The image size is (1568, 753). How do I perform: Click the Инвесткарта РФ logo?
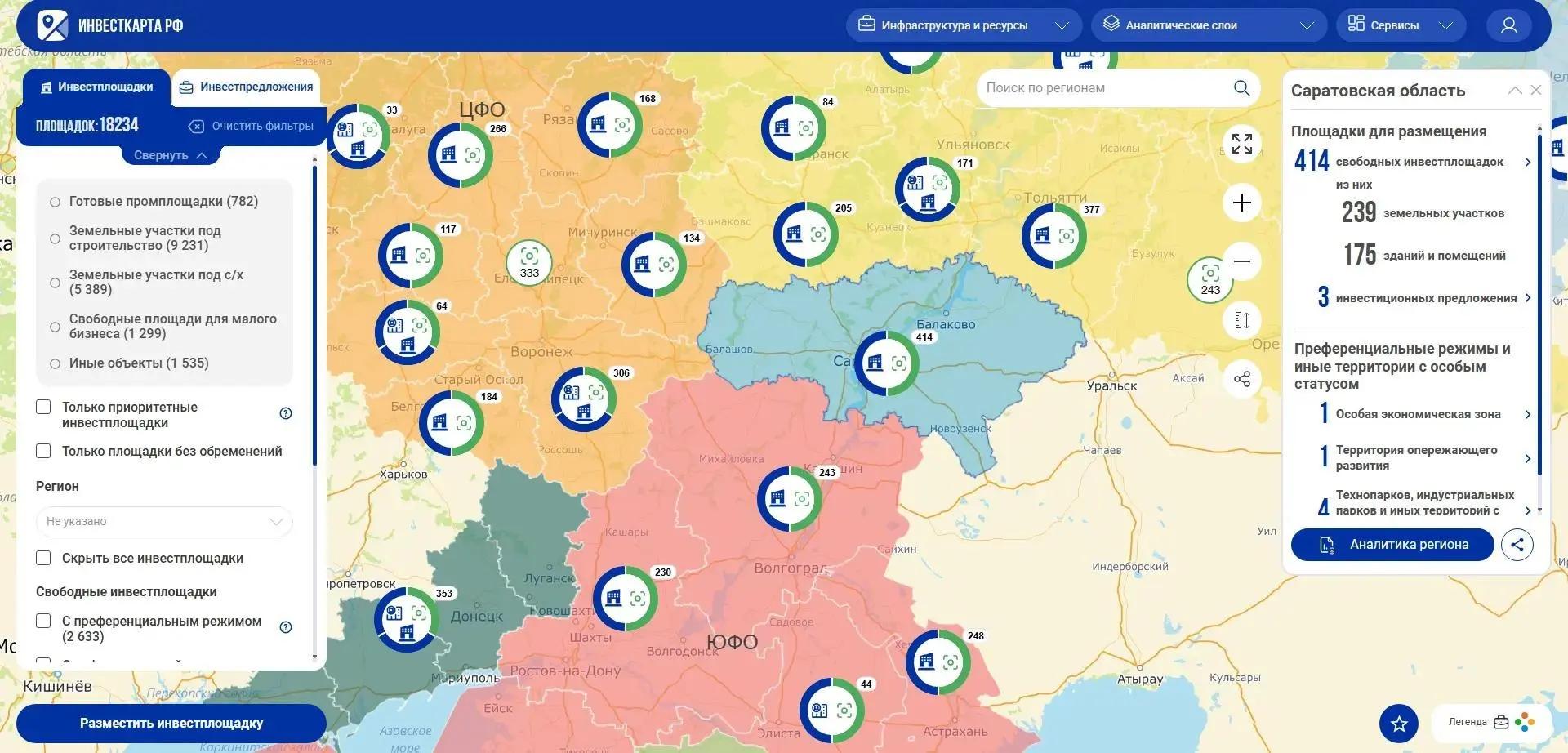click(110, 25)
